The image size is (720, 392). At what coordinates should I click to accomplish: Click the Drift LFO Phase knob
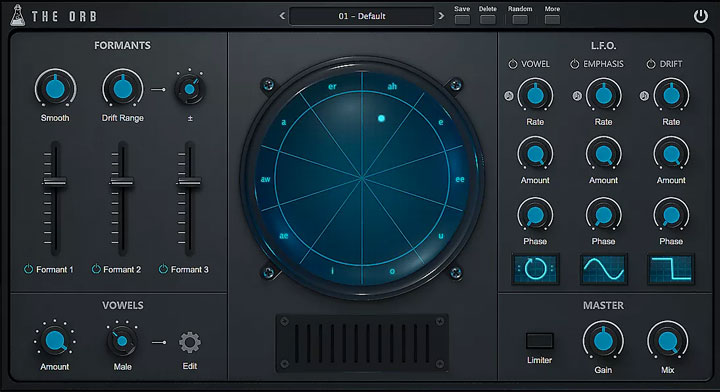[x=671, y=215]
